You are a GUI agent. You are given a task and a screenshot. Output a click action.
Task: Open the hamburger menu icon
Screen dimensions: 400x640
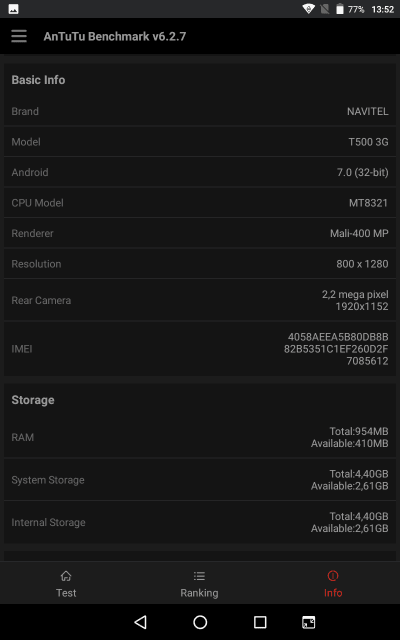(19, 36)
